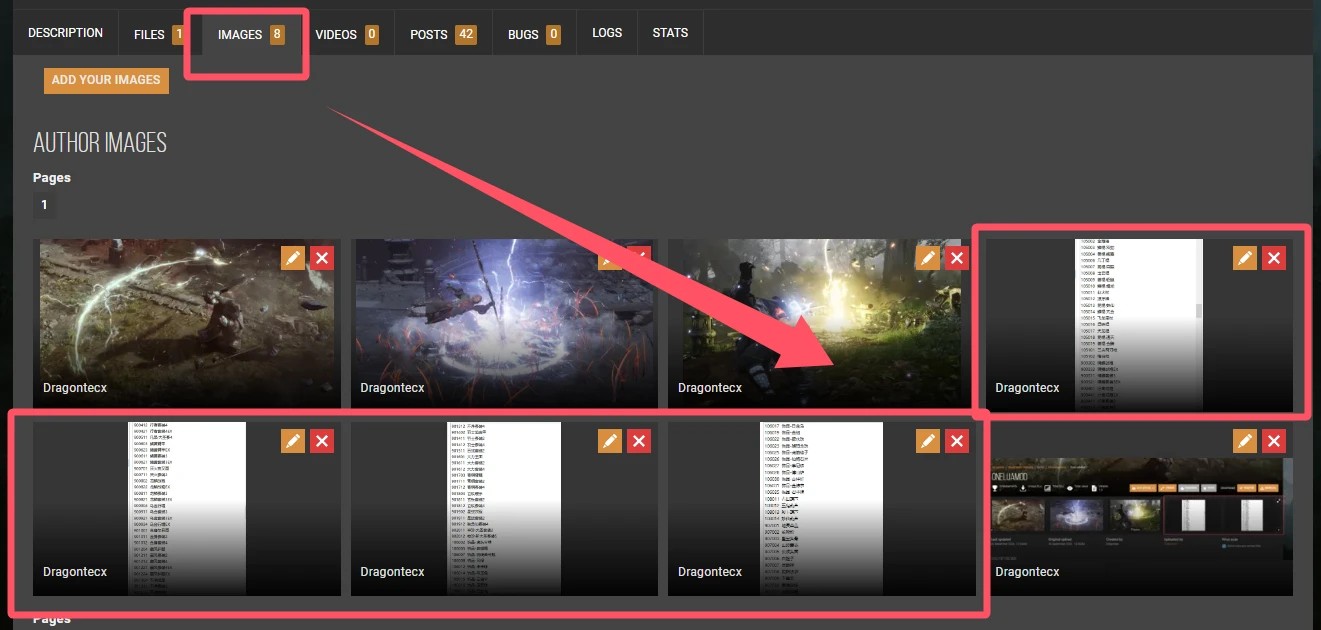Edit first image in second row

(x=292, y=441)
